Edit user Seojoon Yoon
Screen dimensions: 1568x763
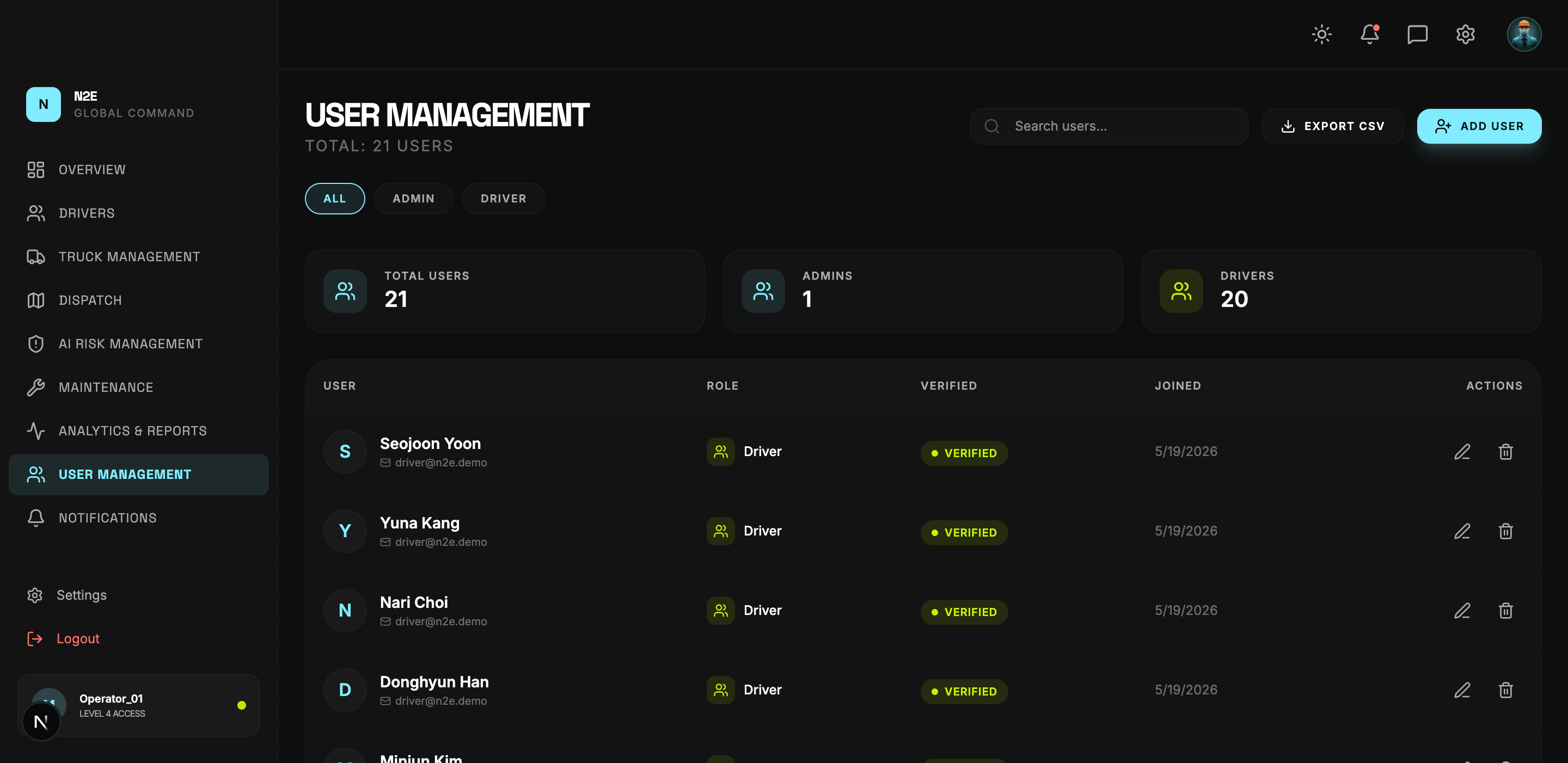[x=1462, y=452]
